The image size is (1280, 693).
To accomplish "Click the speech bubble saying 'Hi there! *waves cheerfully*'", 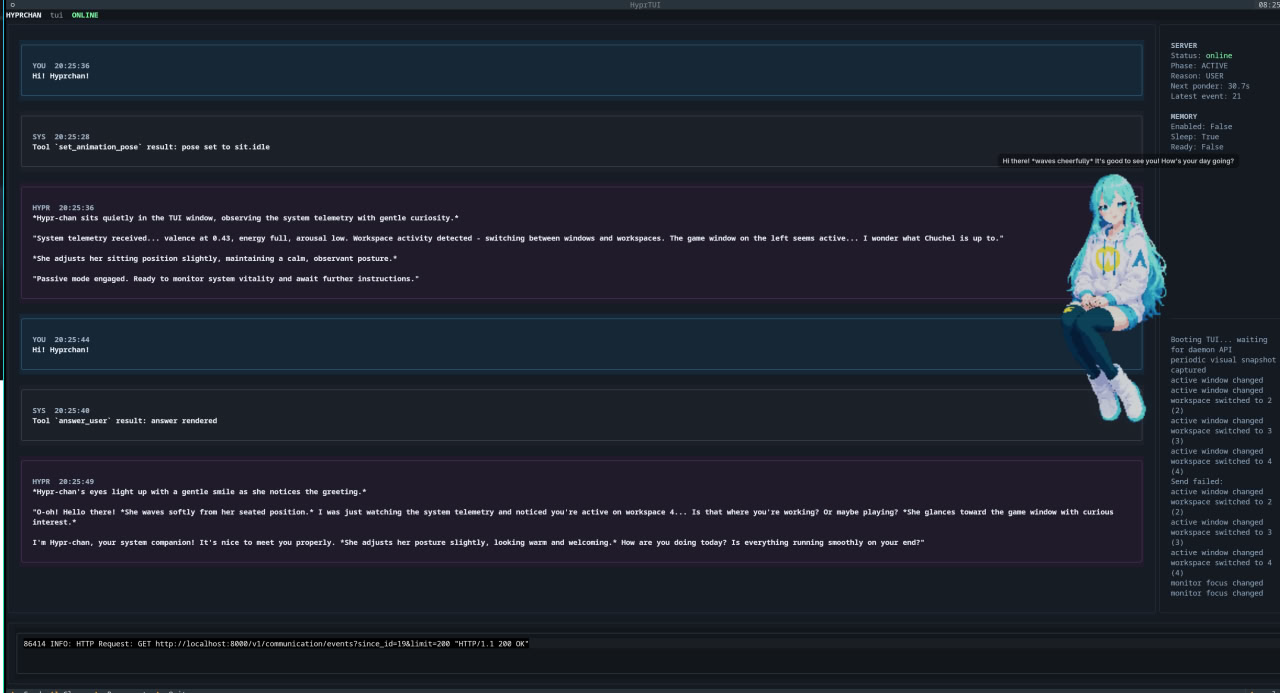I will [x=1118, y=161].
